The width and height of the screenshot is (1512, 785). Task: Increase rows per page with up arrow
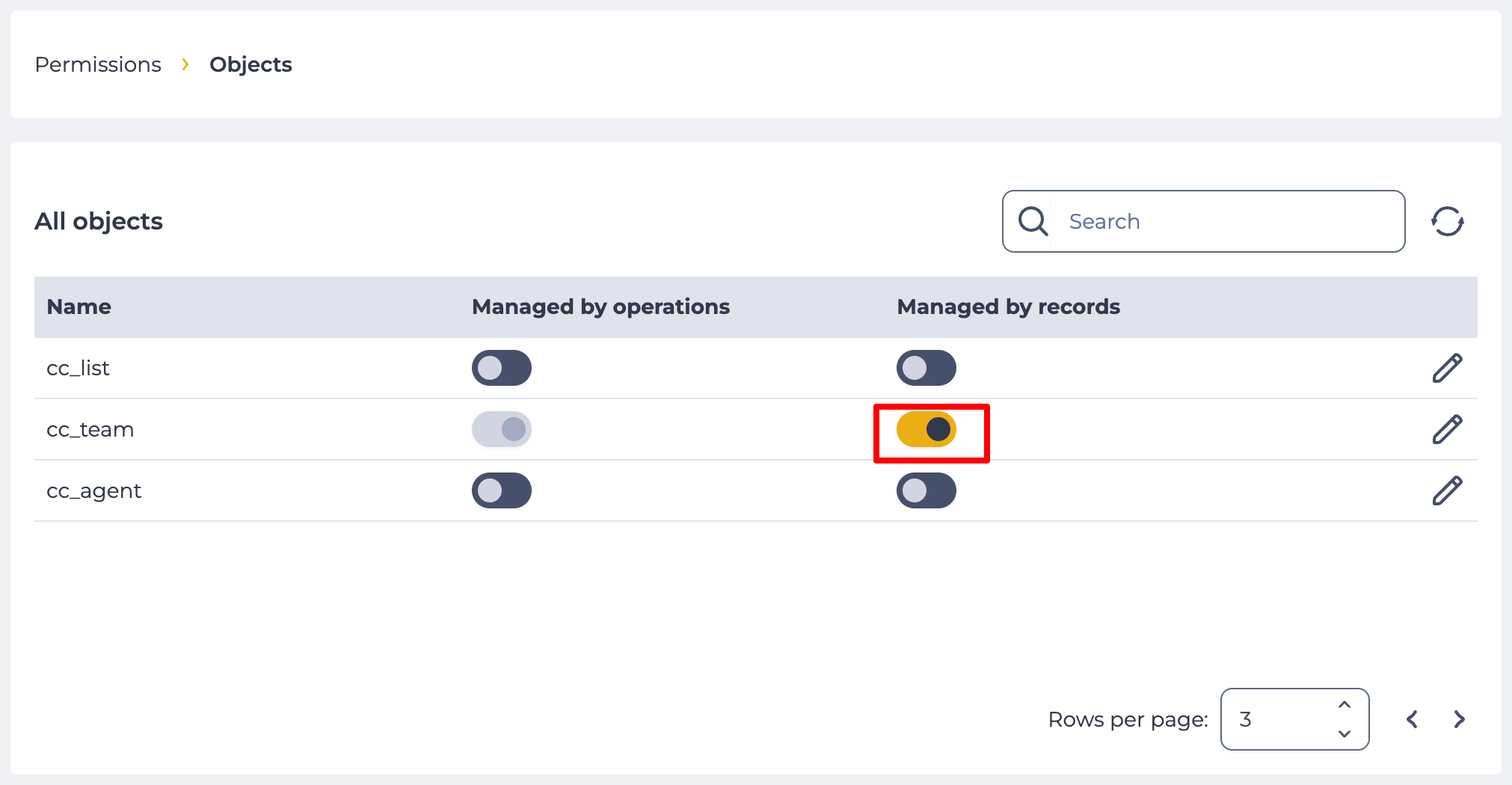(x=1344, y=704)
